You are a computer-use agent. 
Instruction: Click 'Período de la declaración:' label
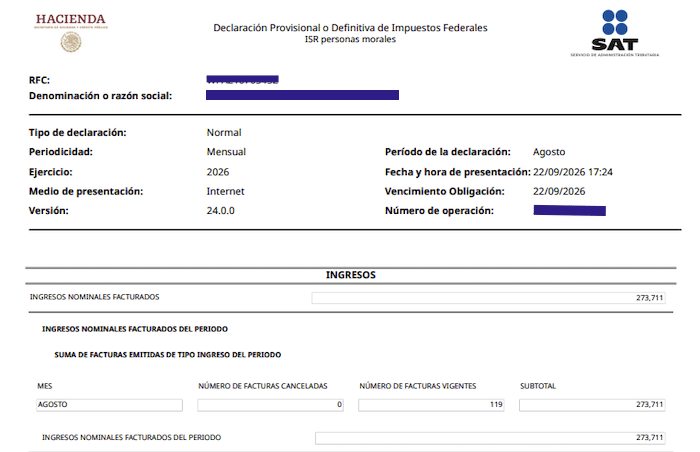click(x=448, y=152)
